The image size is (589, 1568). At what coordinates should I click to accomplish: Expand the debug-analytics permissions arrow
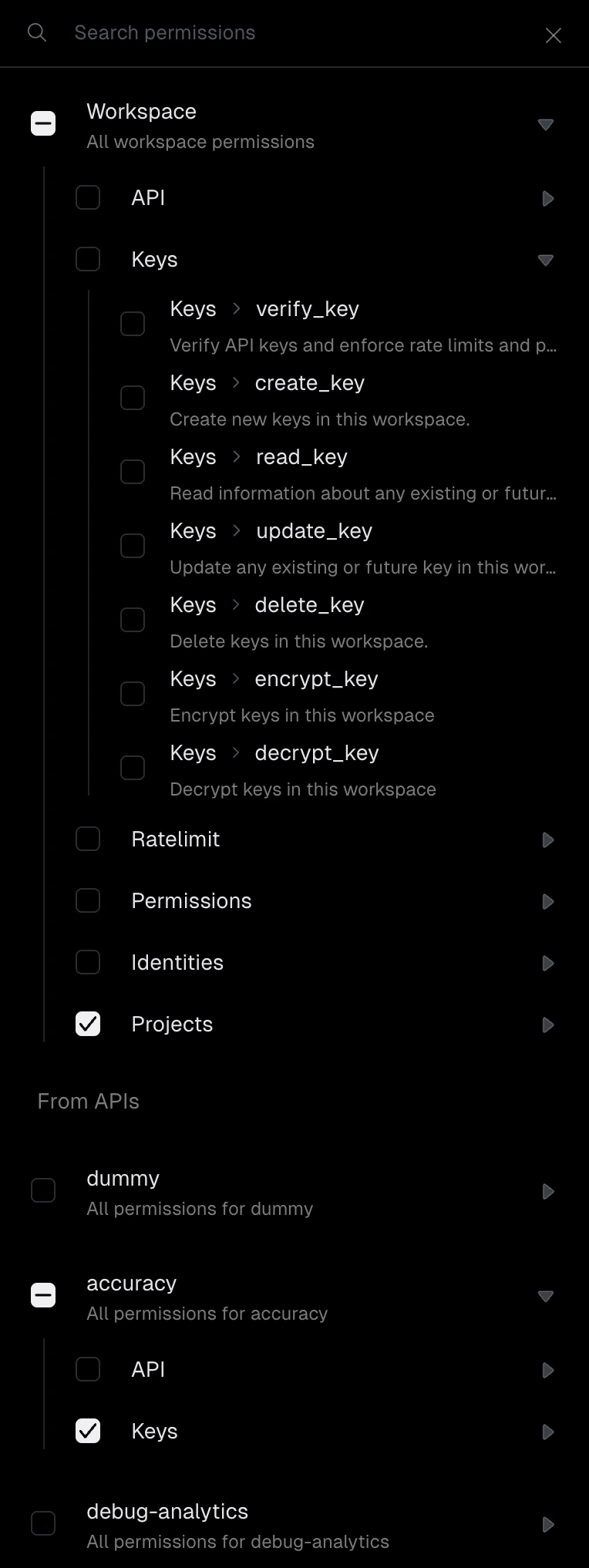[x=548, y=1525]
